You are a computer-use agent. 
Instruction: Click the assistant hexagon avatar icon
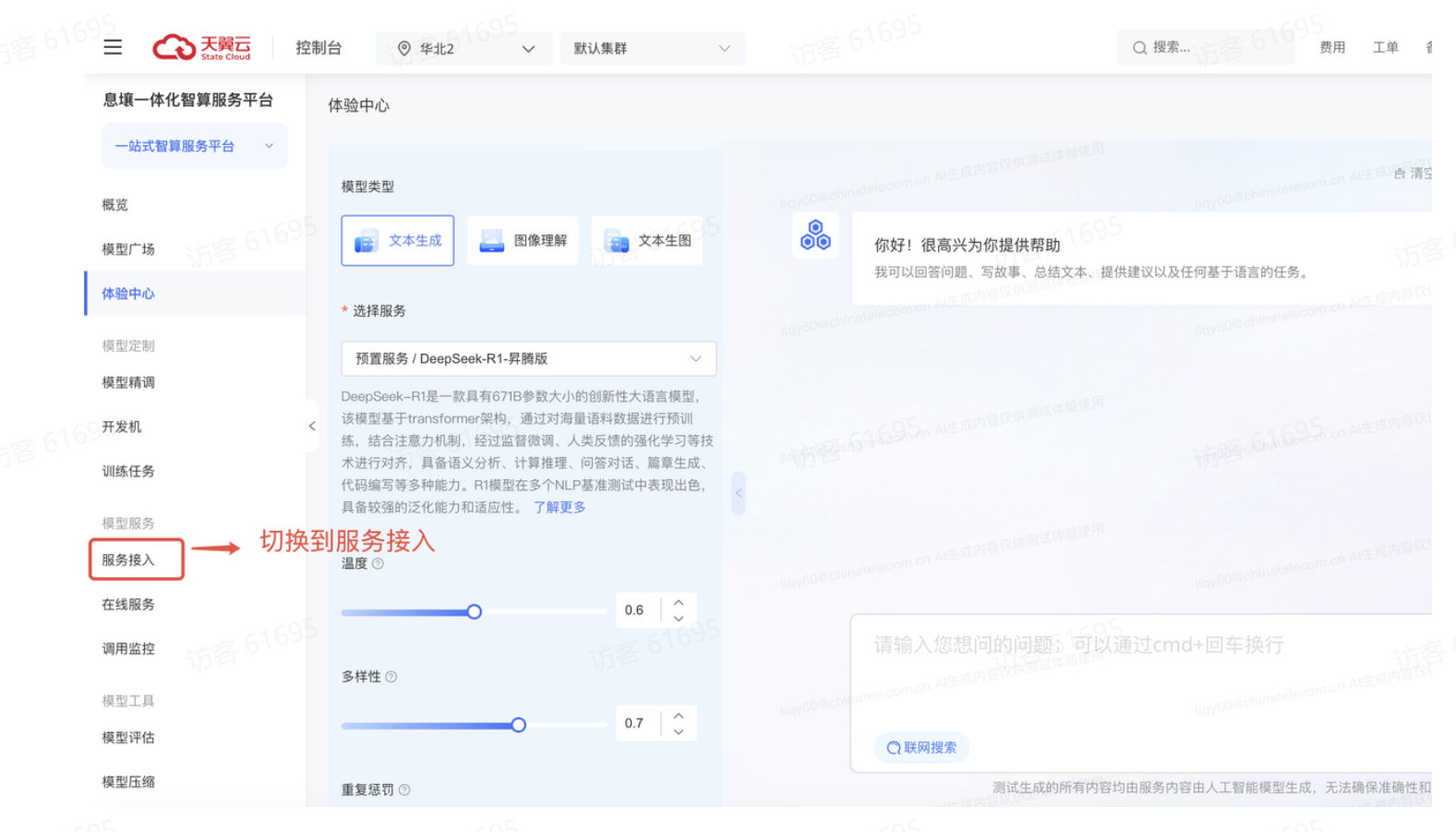click(x=815, y=235)
